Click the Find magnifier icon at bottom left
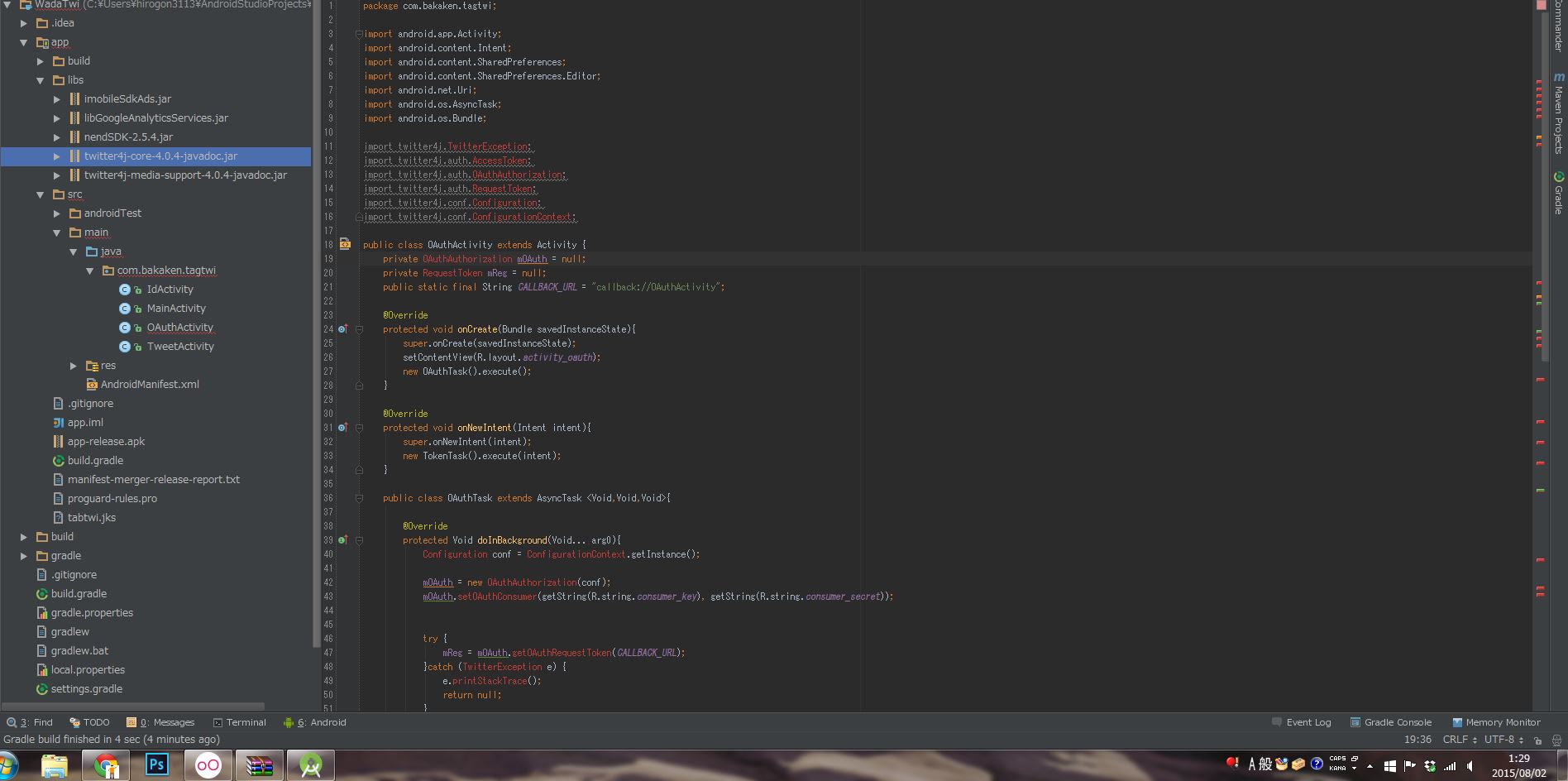1568x781 pixels. tap(11, 721)
